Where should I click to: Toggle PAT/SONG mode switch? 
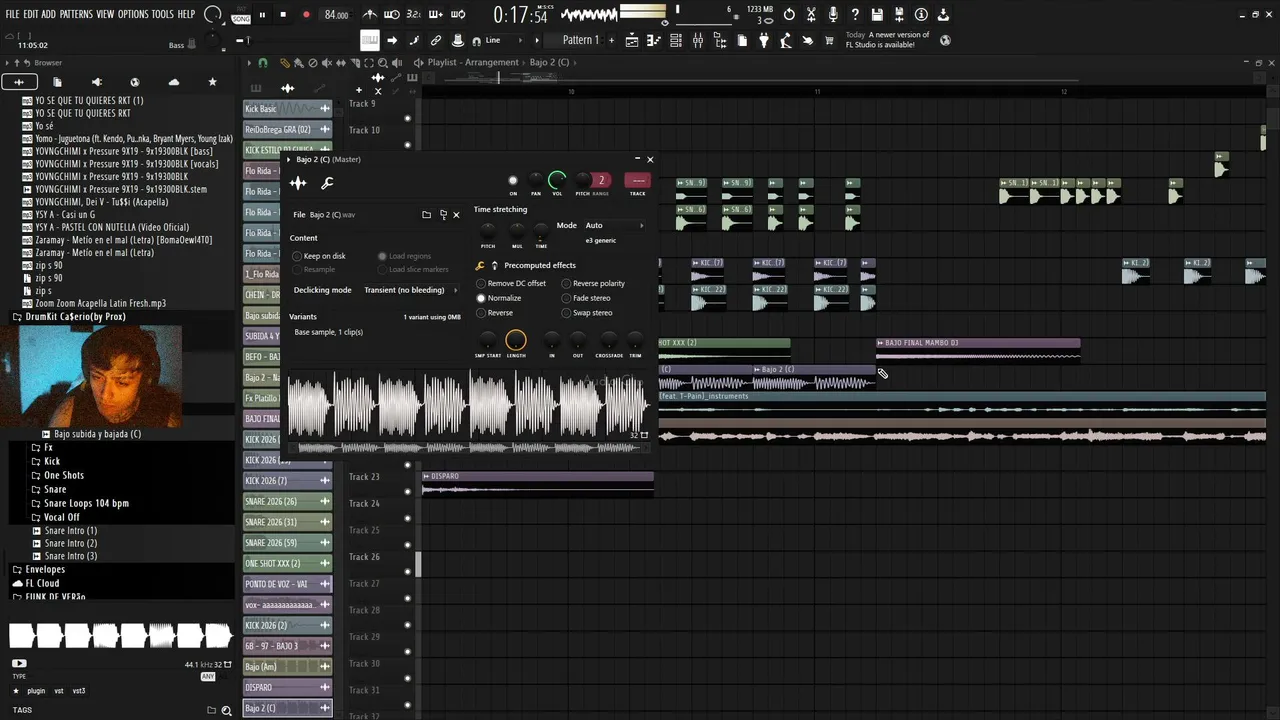tap(240, 15)
